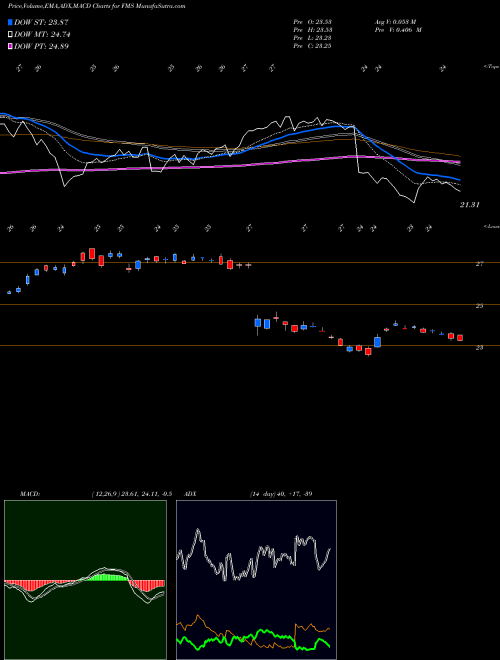
Task: Click the ADX panel title
Action: click(190, 494)
